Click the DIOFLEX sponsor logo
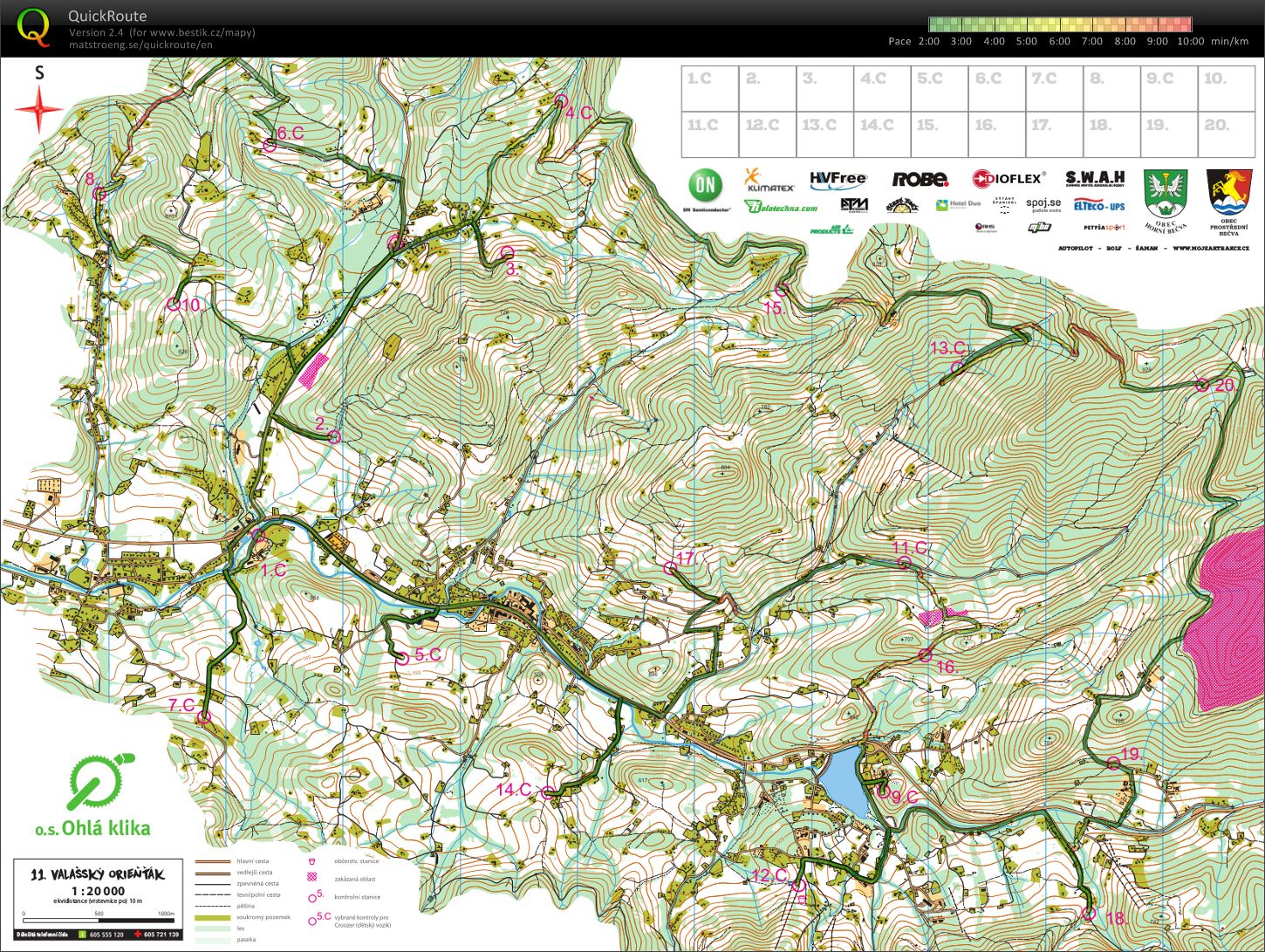The width and height of the screenshot is (1265, 952). (1008, 179)
